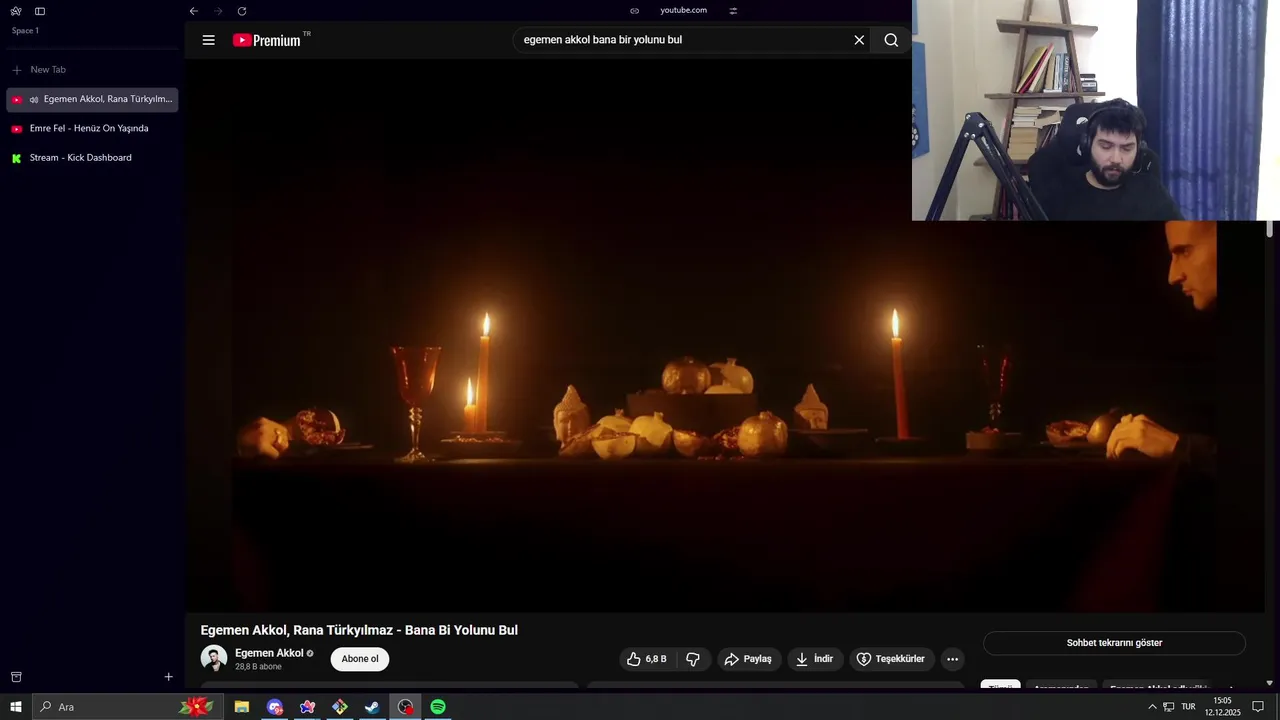Open the Windows Start menu

click(x=16, y=707)
